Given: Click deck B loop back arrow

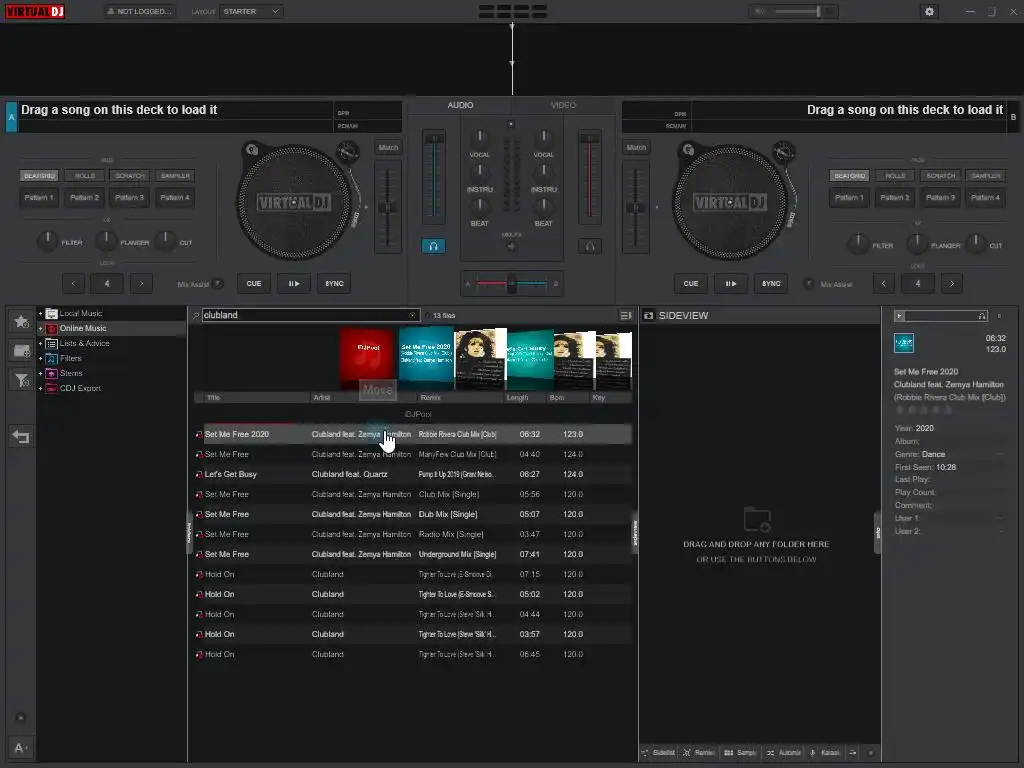Looking at the screenshot, I should point(884,283).
